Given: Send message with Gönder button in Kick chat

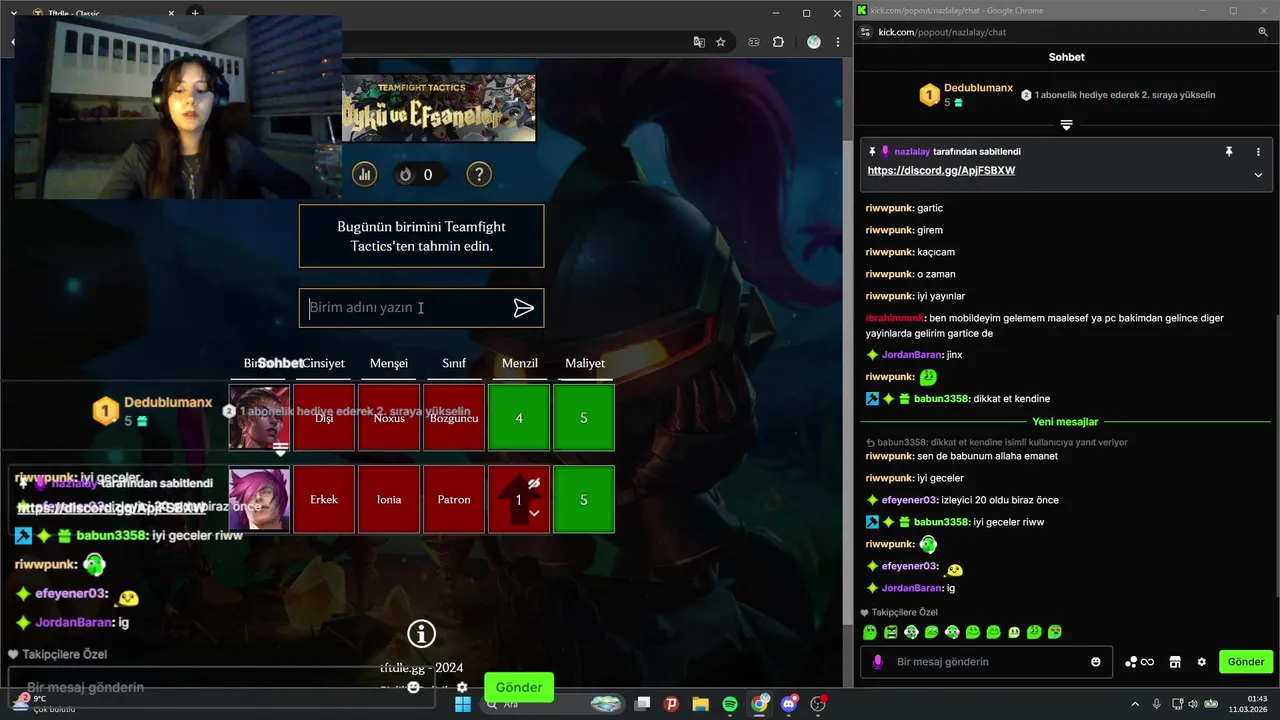Looking at the screenshot, I should (x=1246, y=662).
